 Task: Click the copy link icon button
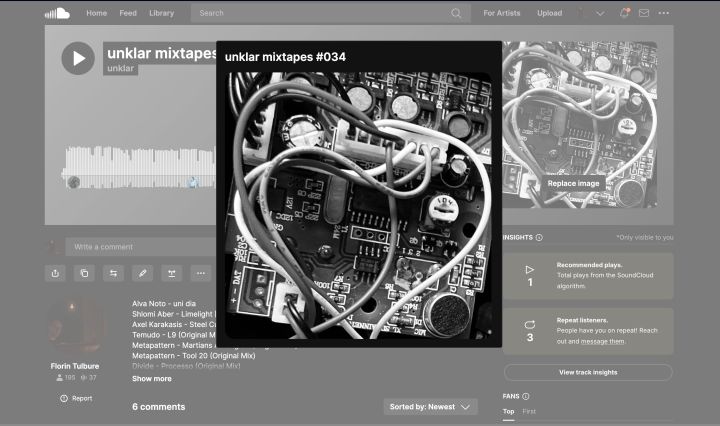pyautogui.click(x=84, y=273)
